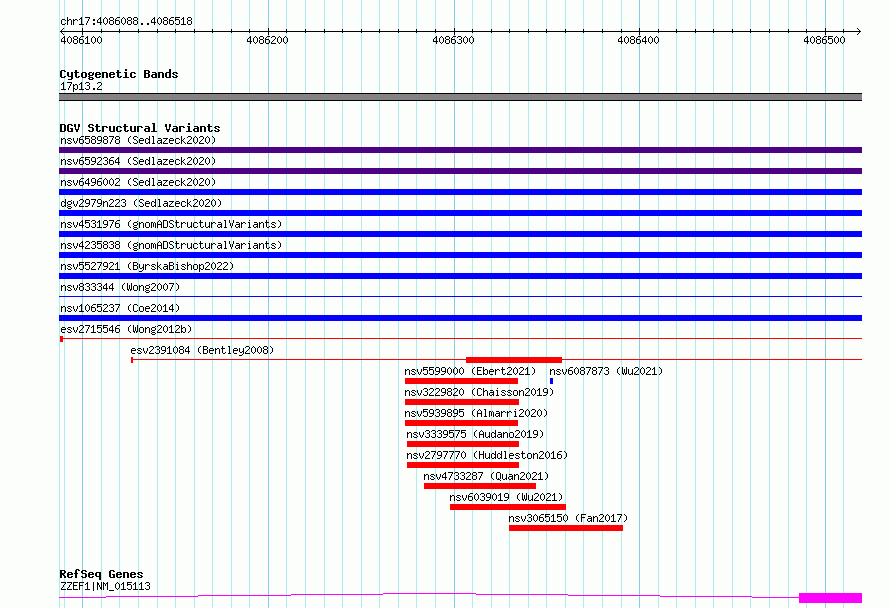Select variant label nsv5939895 (Almarri2020)
This screenshot has width=890, height=608.
point(476,413)
